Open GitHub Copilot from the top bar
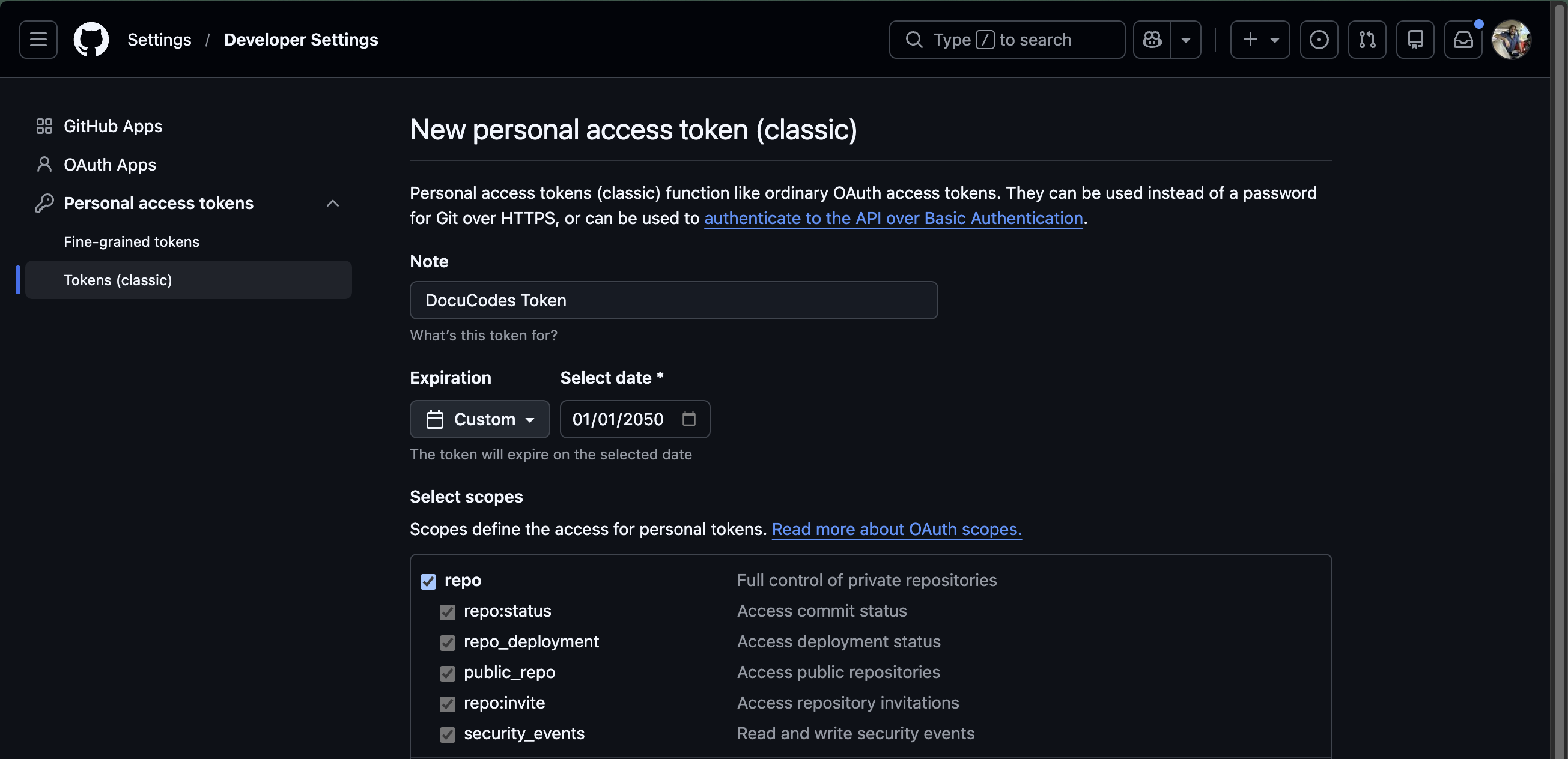This screenshot has width=1568, height=759. [x=1152, y=39]
